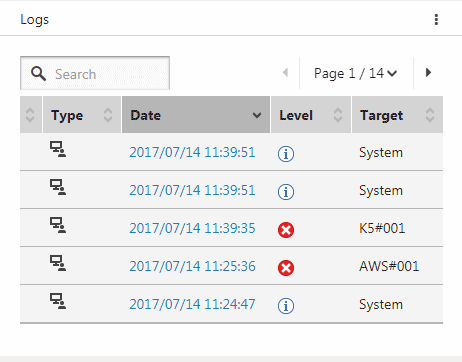Click the type icon in the first log row
The width and height of the screenshot is (462, 362).
pyautogui.click(x=58, y=149)
